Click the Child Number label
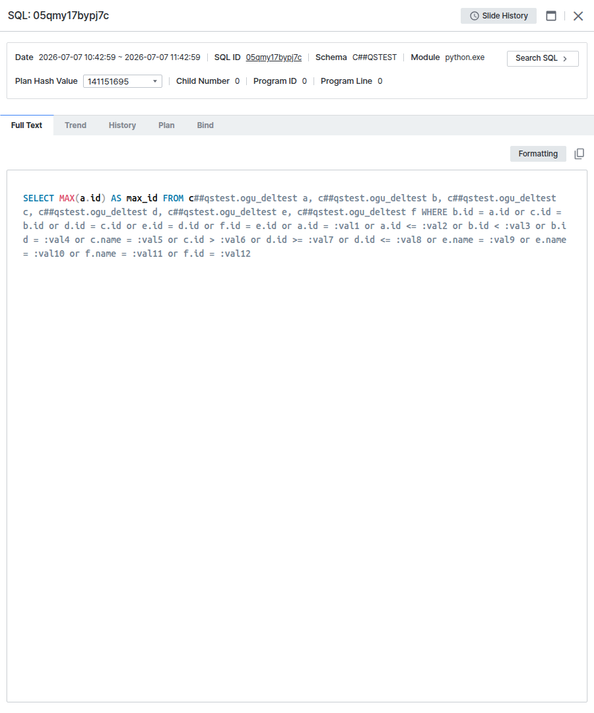This screenshot has height=713, width=594. tap(202, 81)
